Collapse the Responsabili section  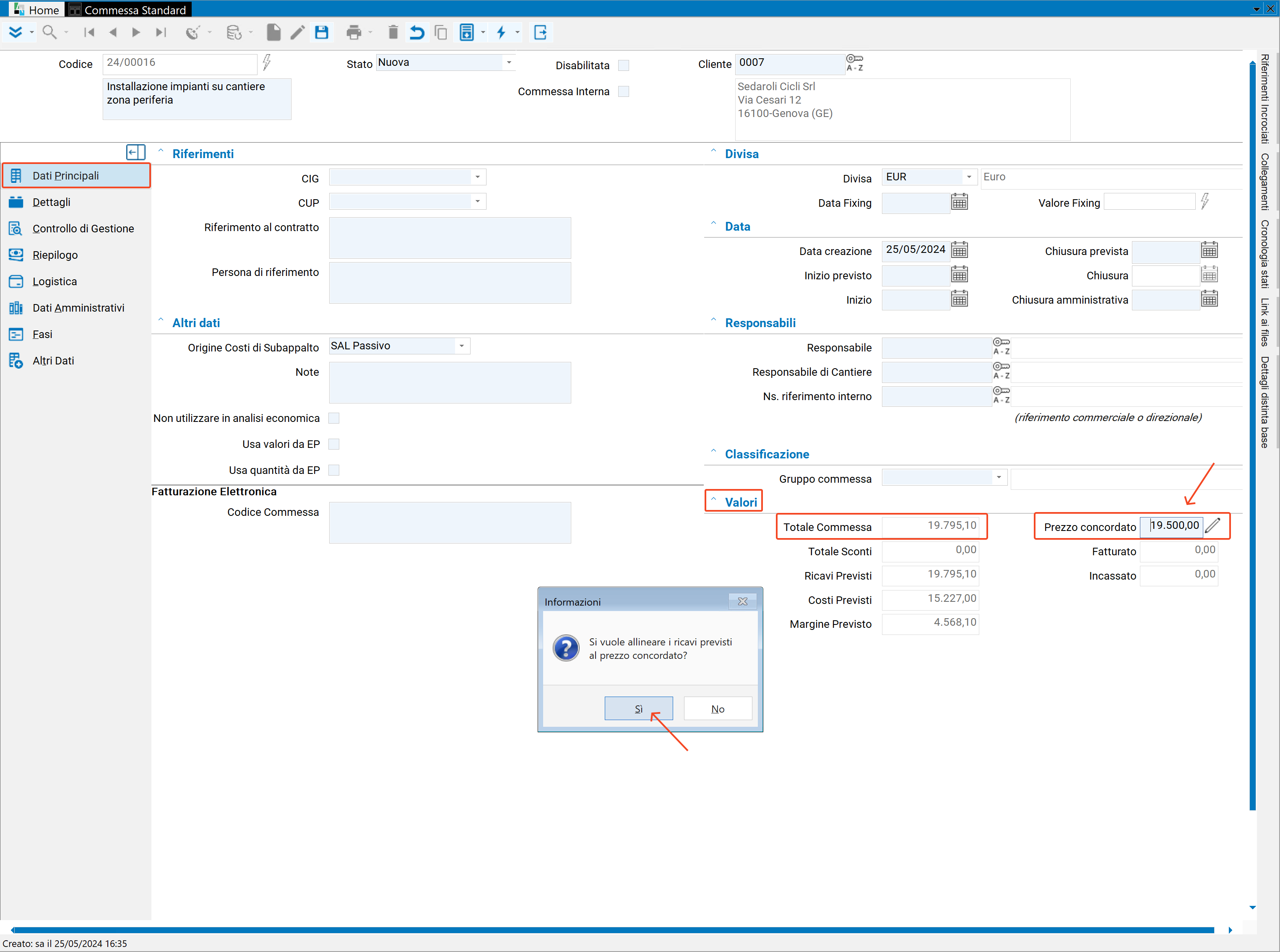[713, 320]
